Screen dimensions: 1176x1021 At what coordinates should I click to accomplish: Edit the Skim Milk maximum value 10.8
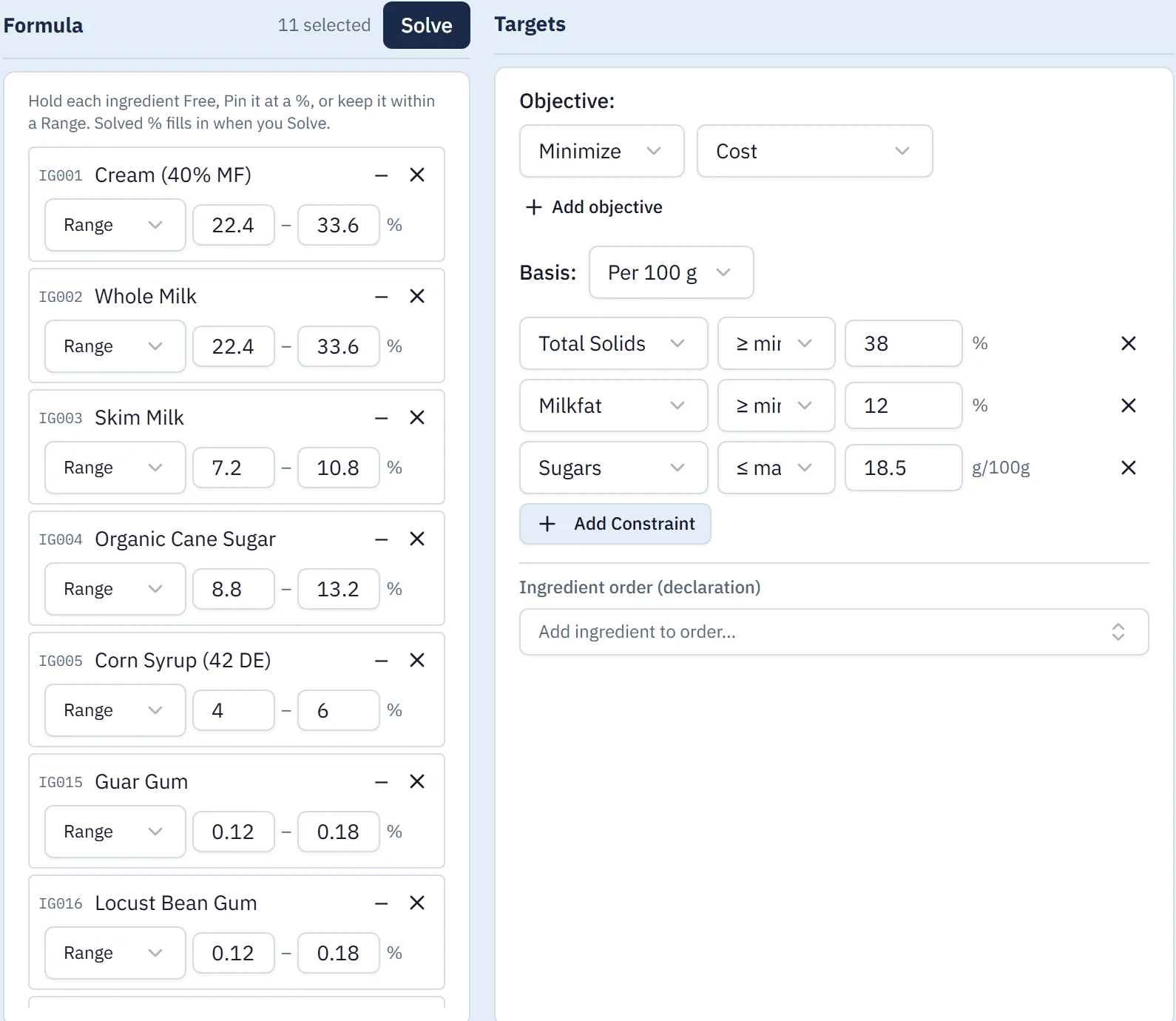[x=339, y=468]
